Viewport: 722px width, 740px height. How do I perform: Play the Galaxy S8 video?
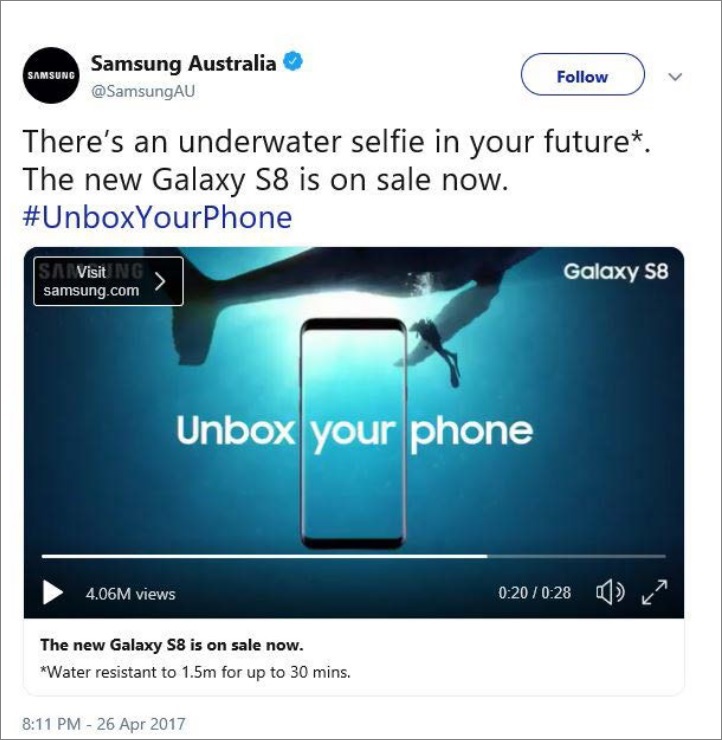(52, 592)
